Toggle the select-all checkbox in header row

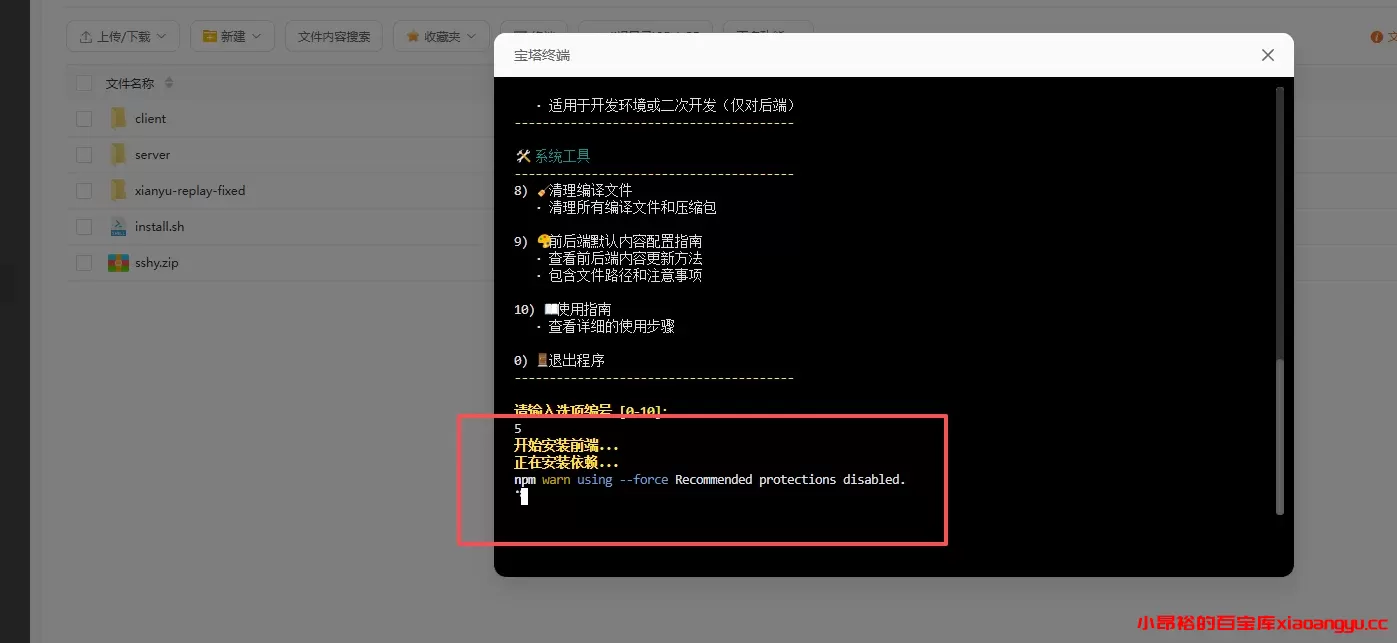pos(83,83)
